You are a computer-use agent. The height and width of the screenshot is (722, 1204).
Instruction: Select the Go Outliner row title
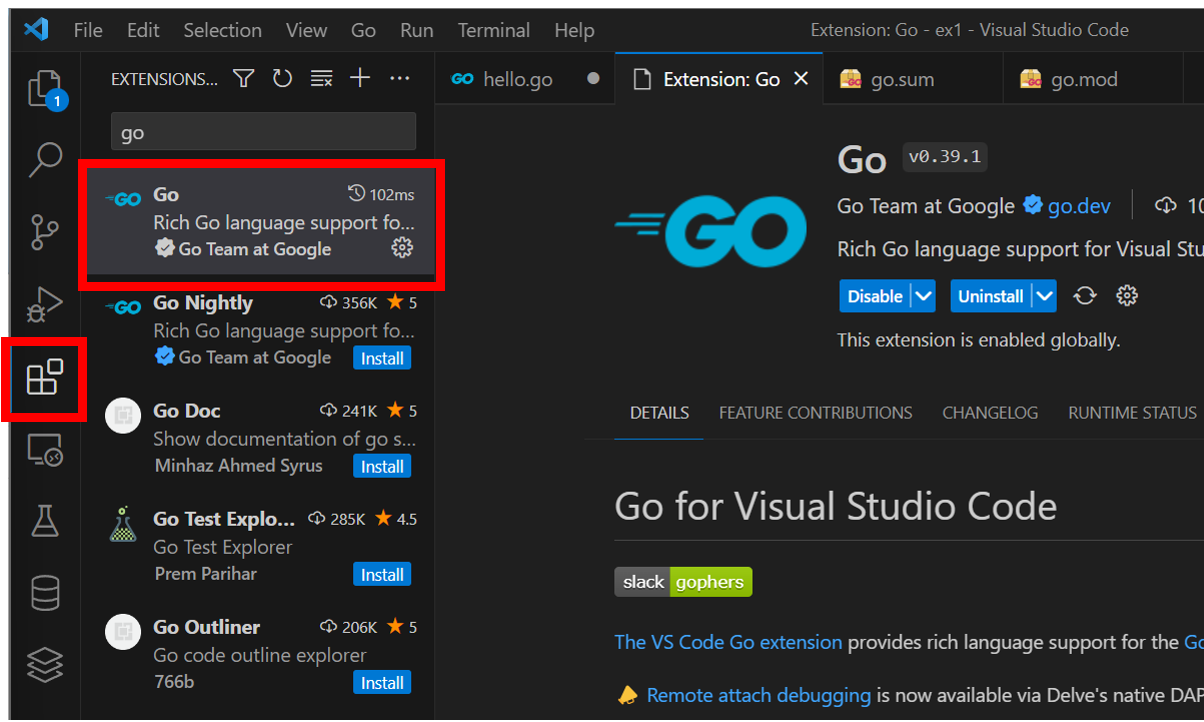point(206,627)
